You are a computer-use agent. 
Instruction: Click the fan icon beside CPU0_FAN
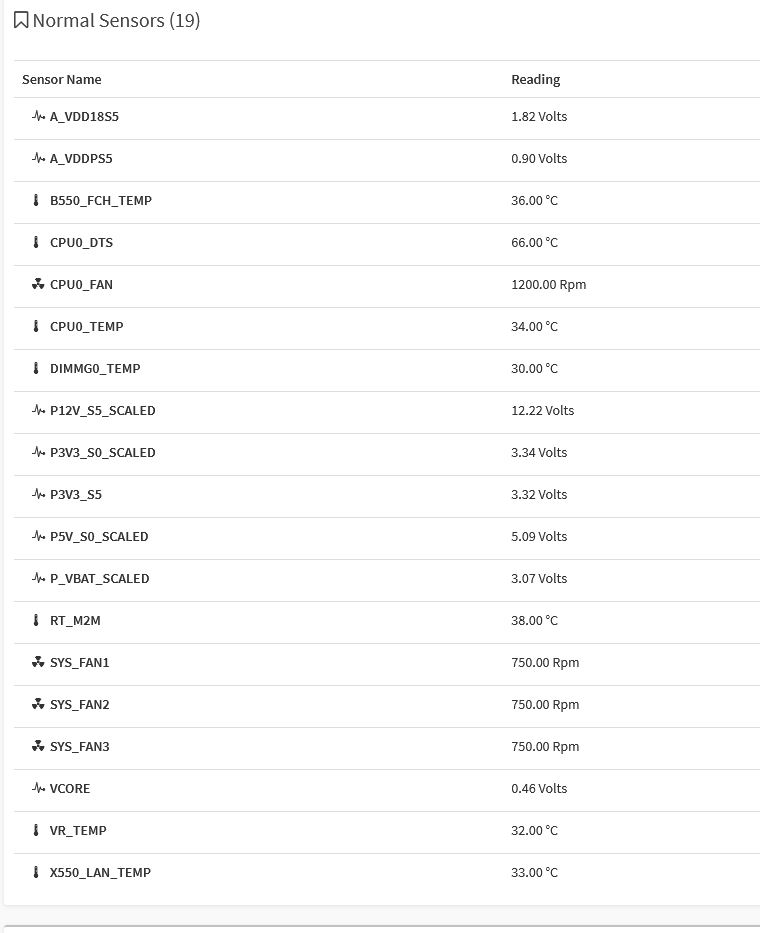pyautogui.click(x=39, y=285)
